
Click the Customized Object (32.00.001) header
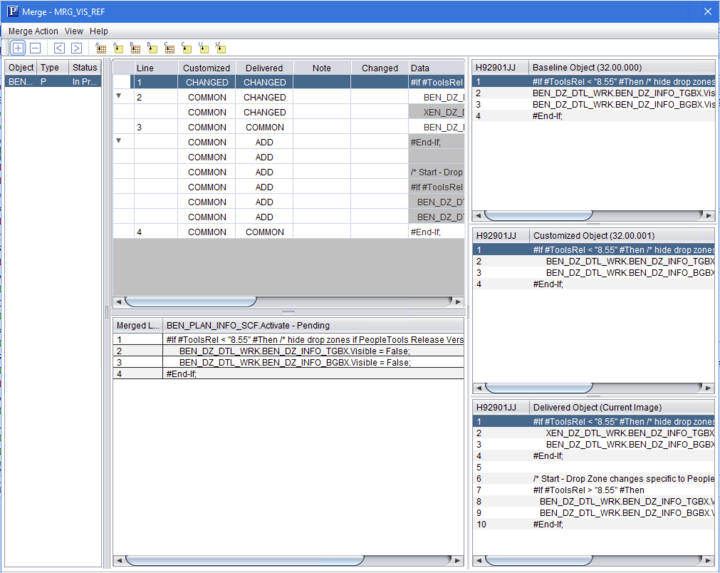622,236
